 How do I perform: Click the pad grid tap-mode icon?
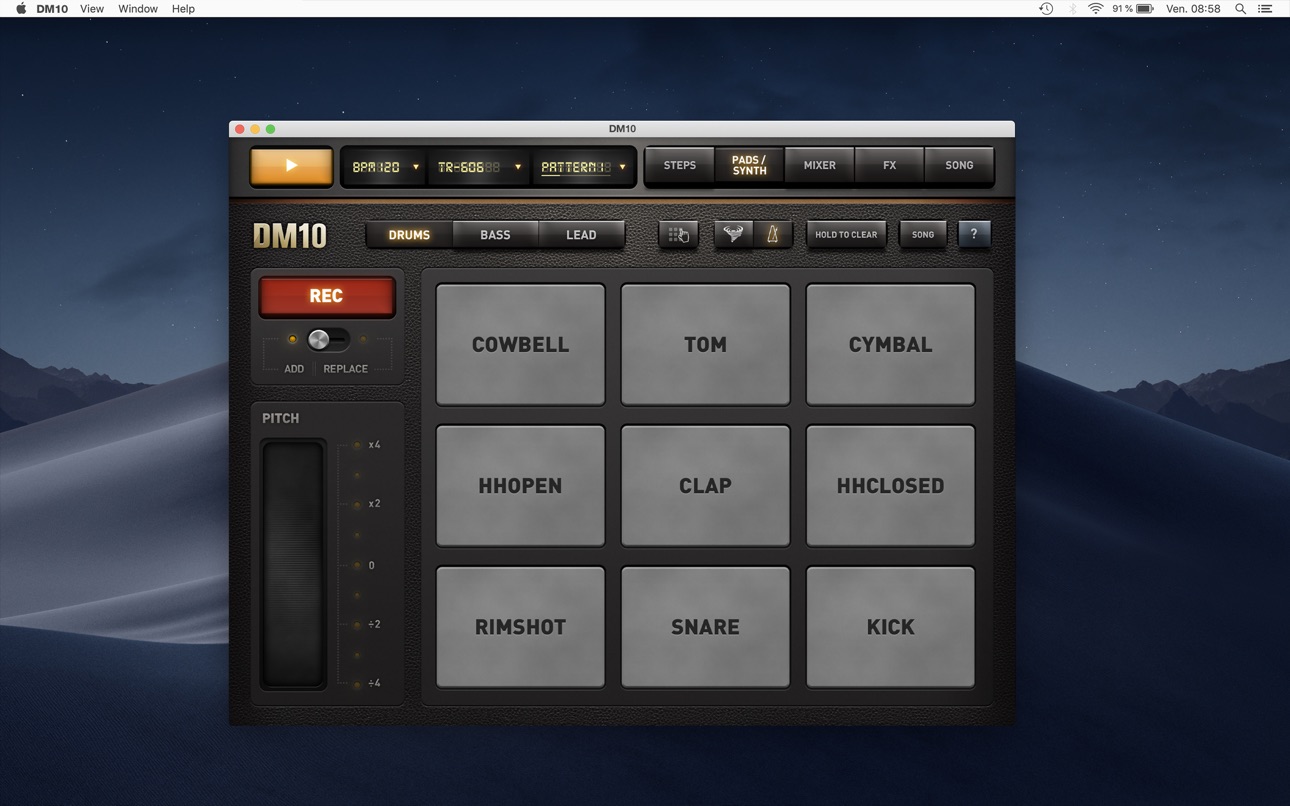678,235
